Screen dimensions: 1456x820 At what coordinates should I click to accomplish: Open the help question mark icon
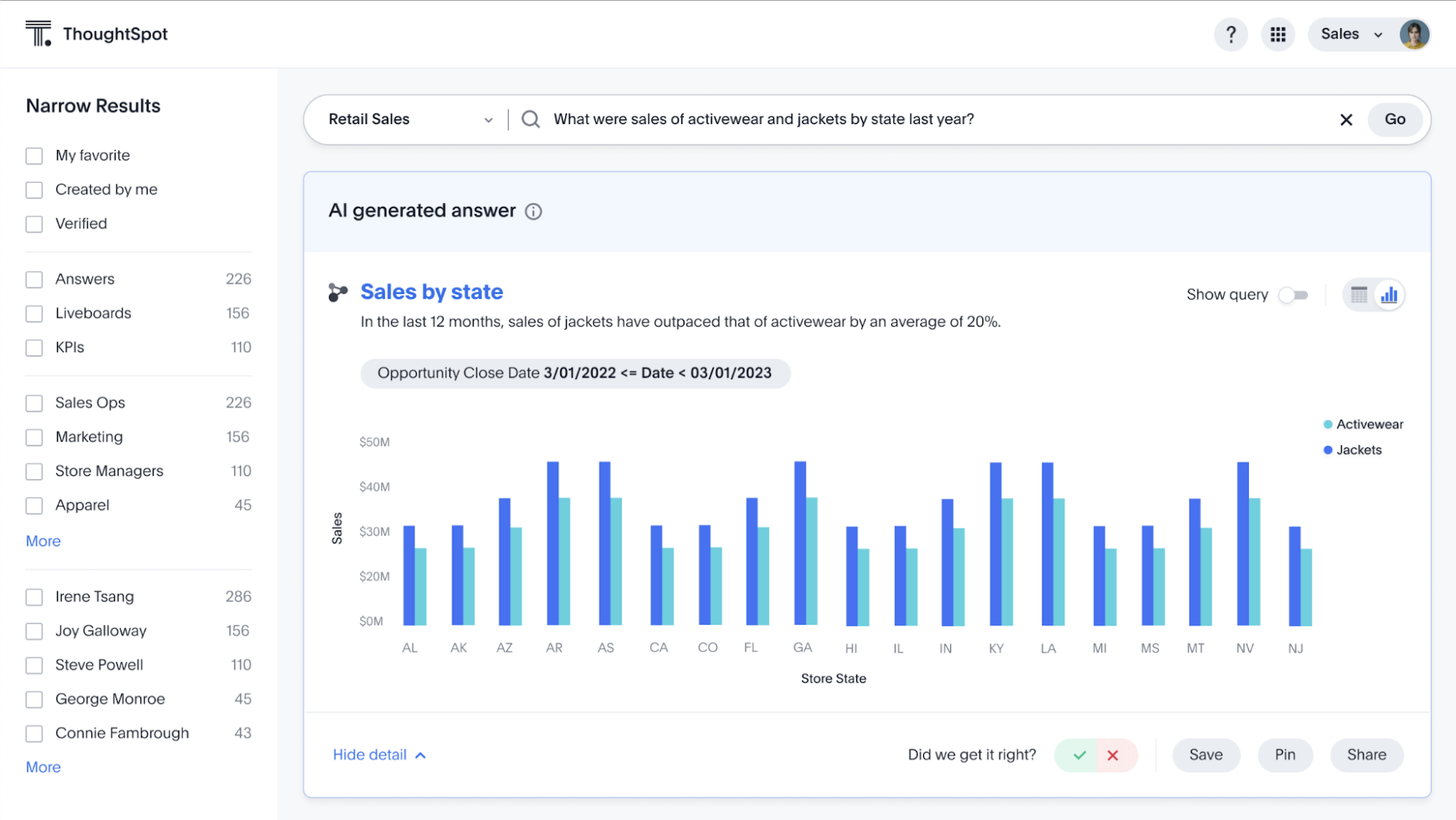coord(1230,35)
